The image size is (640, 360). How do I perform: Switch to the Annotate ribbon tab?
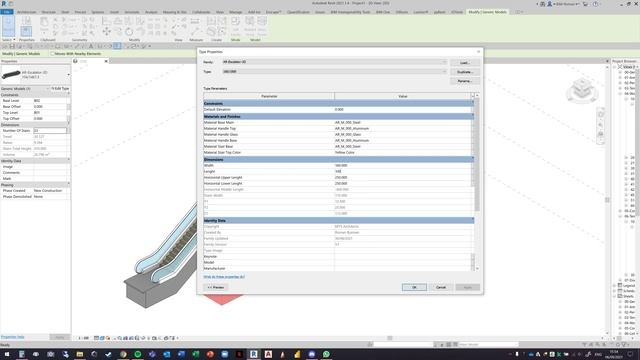point(131,12)
